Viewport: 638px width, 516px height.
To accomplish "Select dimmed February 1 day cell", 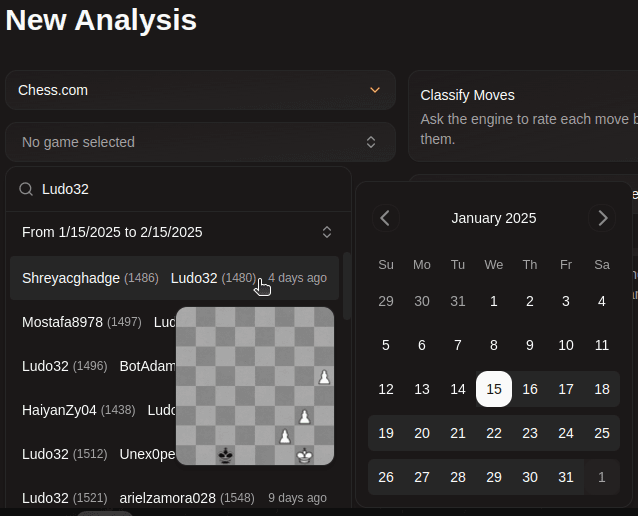I will coord(602,477).
